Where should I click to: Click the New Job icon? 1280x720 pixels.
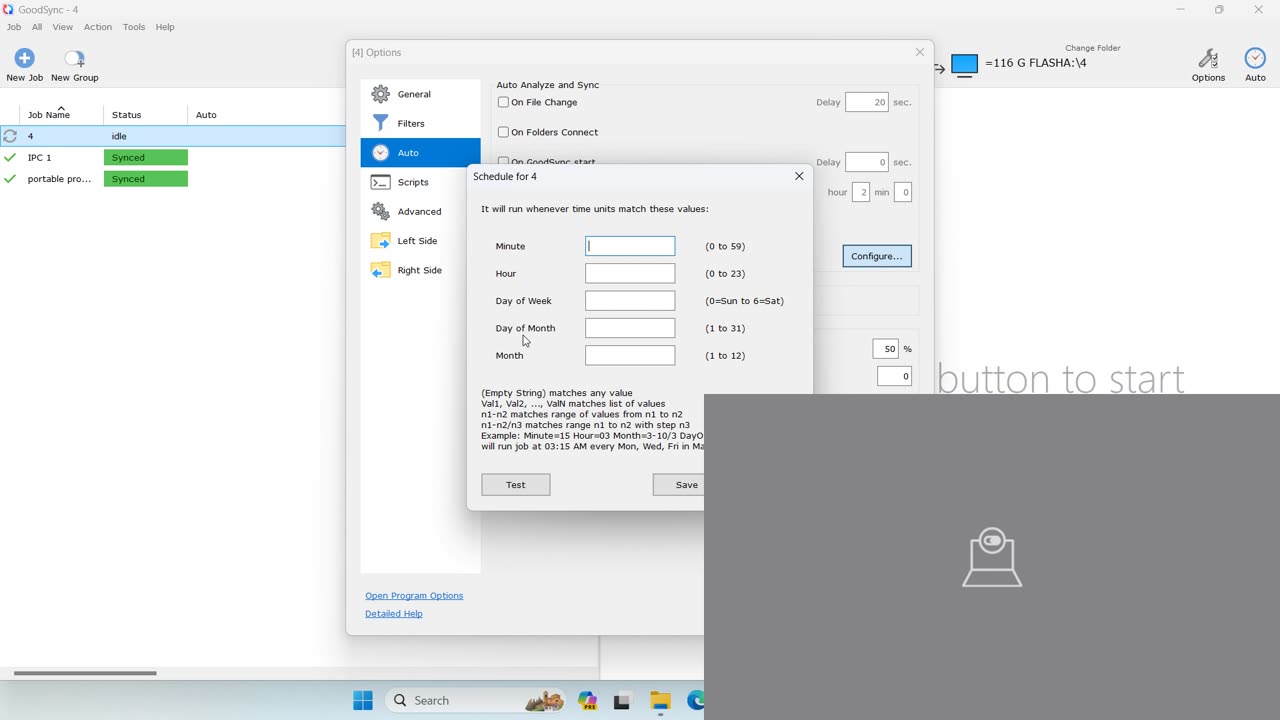pos(24,58)
